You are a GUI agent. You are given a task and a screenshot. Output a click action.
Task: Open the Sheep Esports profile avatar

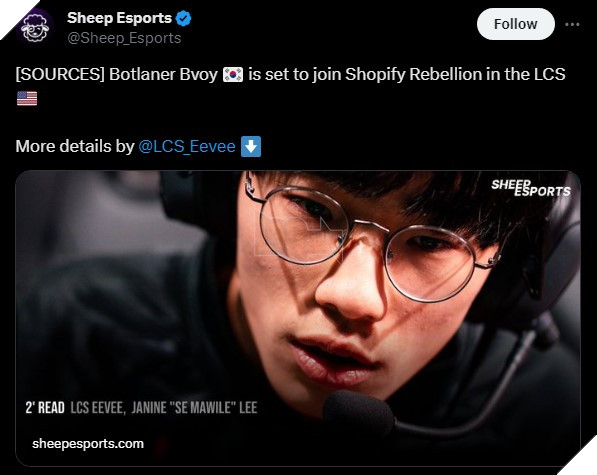pyautogui.click(x=36, y=27)
